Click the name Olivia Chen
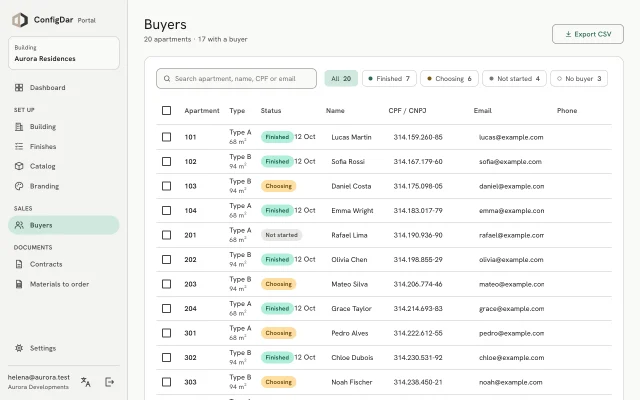640x400 pixels. pyautogui.click(x=349, y=260)
